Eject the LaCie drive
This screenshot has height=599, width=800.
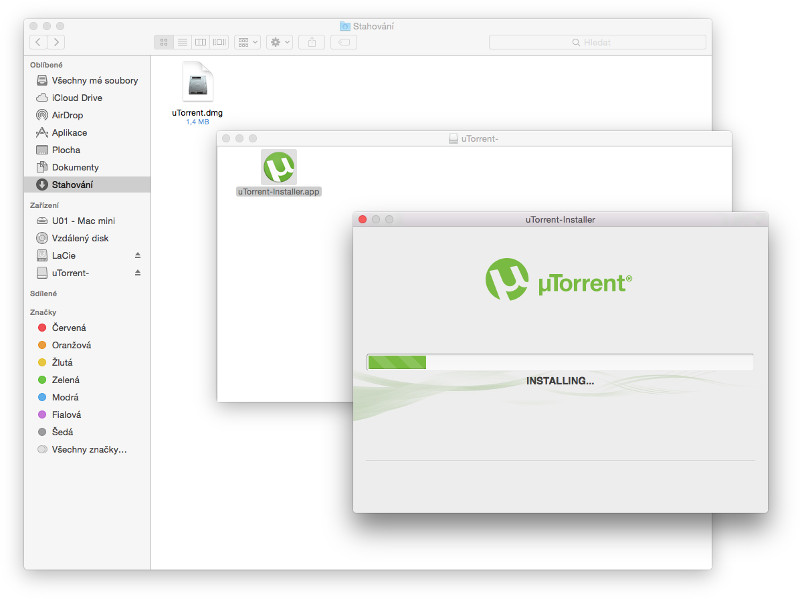[138, 255]
